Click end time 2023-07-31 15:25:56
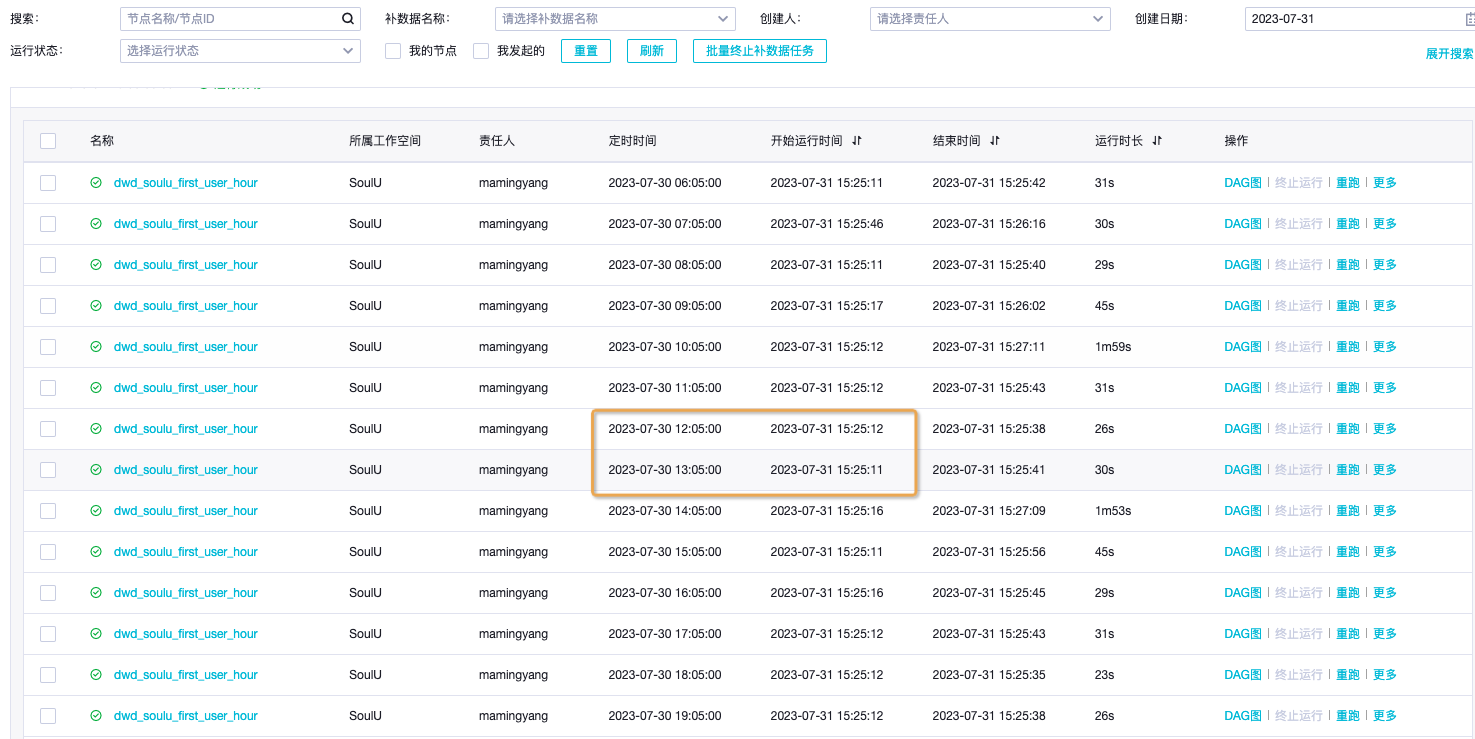 989,552
